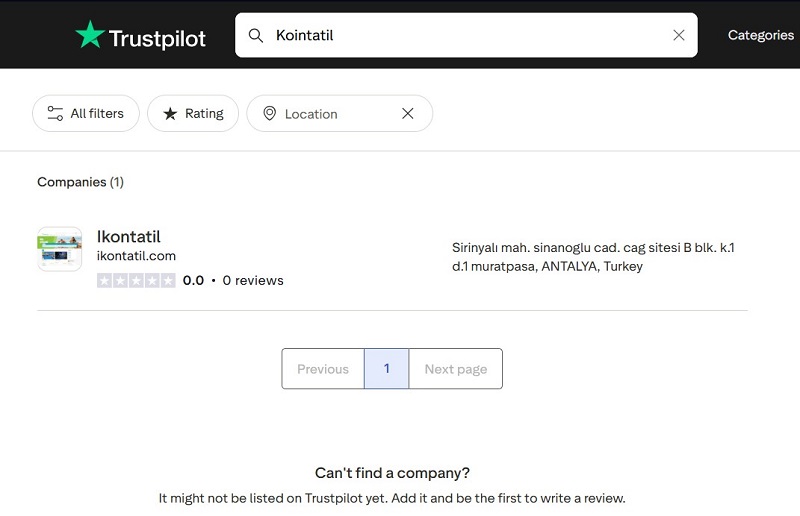Click the Trustpilot star logo
Image resolution: width=800 pixels, height=516 pixels.
point(90,35)
